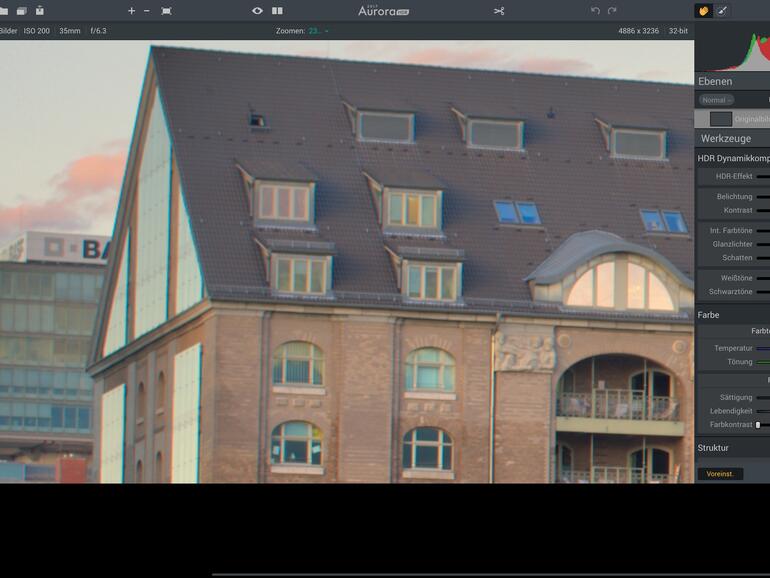This screenshot has width=770, height=578.
Task: Click the 32-bit depth indicator
Action: click(678, 30)
